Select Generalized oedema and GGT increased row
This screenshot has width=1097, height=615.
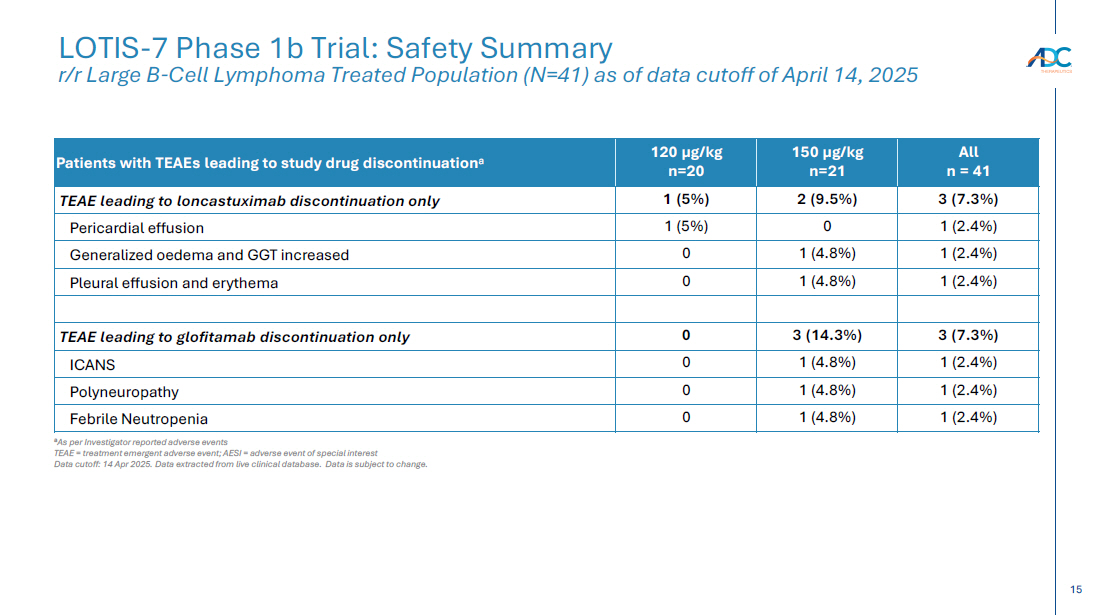pyautogui.click(x=209, y=255)
